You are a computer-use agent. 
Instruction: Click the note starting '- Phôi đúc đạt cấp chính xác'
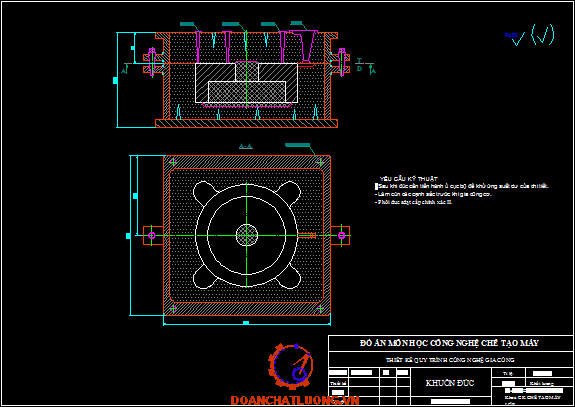(x=414, y=202)
